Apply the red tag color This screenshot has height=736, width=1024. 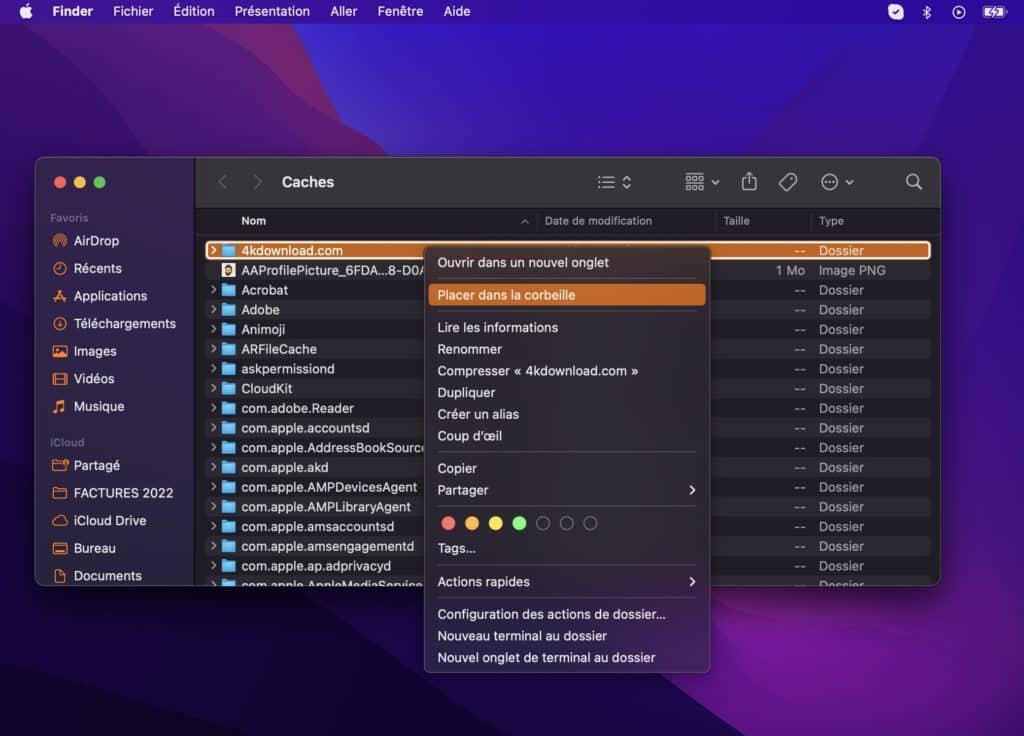pyautogui.click(x=448, y=523)
